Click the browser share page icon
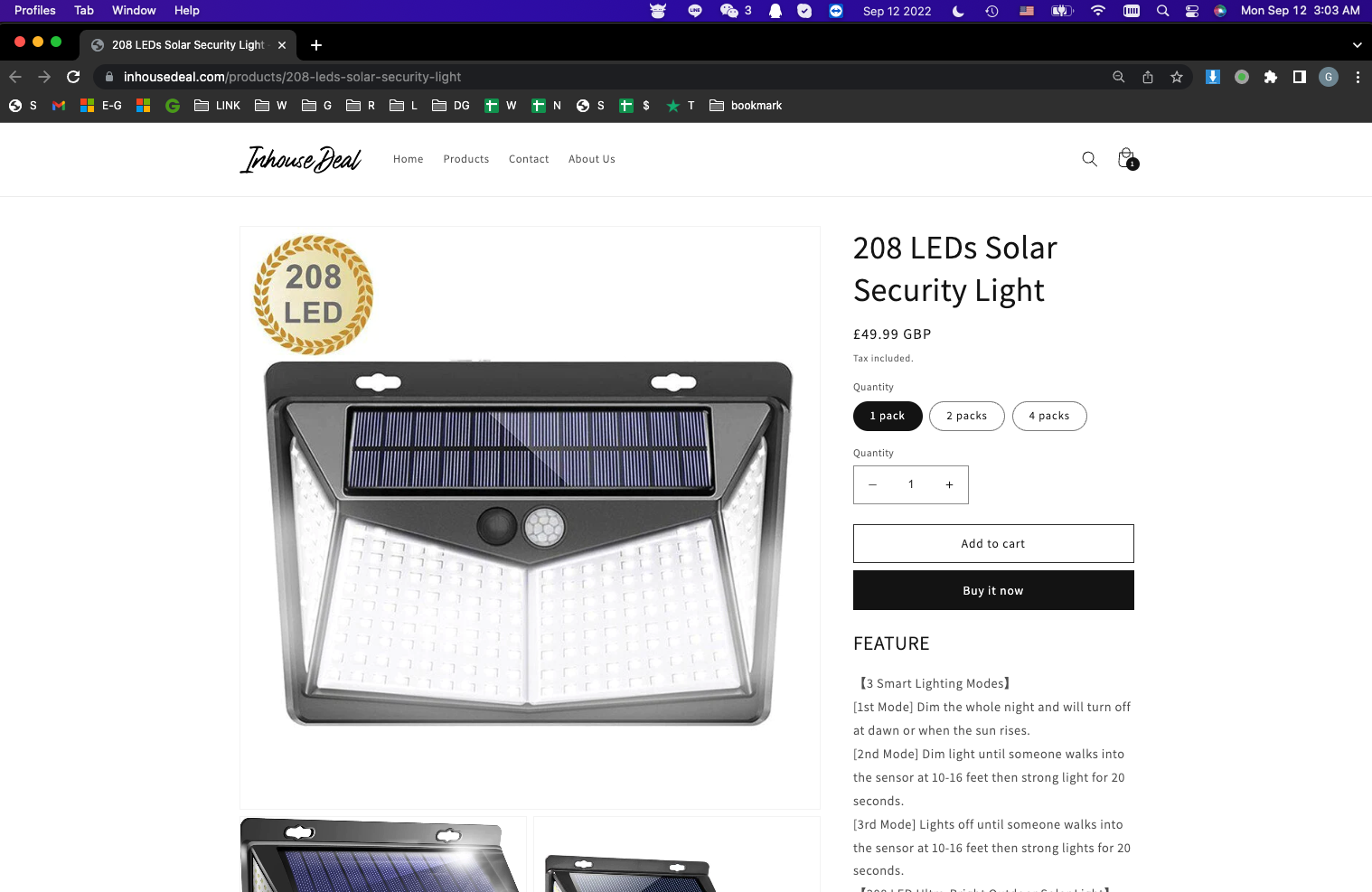The image size is (1372, 892). point(1148,77)
